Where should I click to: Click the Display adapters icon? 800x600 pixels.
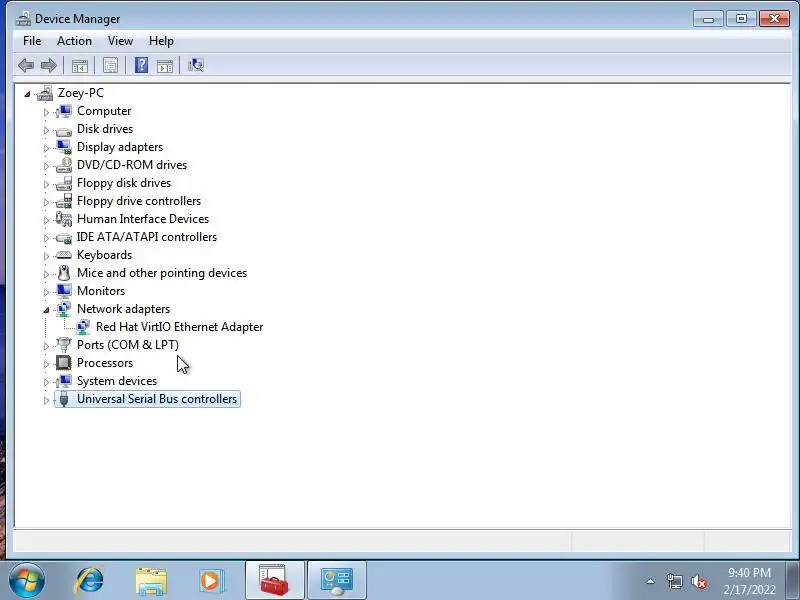pos(64,147)
